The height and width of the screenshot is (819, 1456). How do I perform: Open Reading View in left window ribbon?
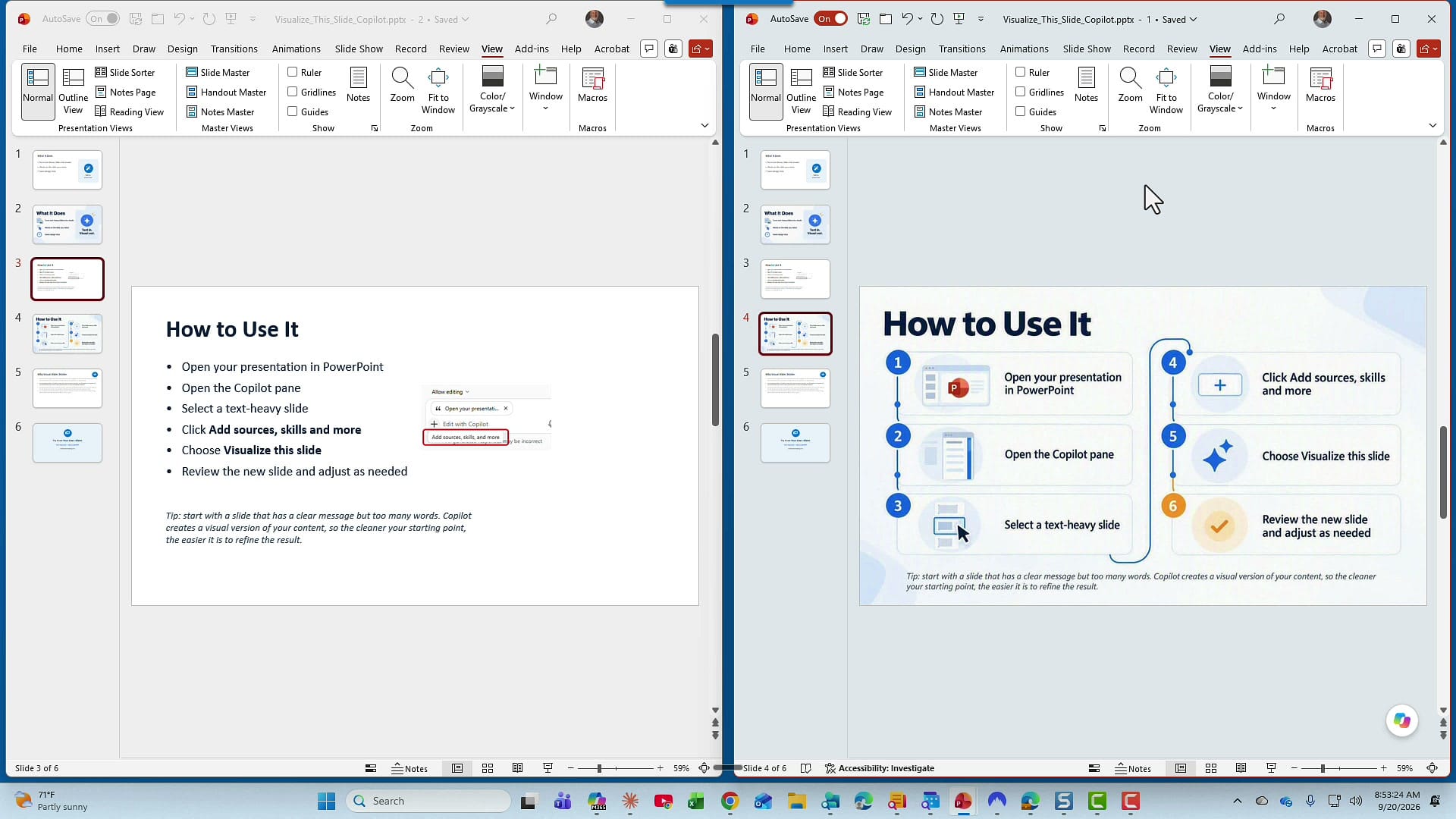pyautogui.click(x=129, y=111)
